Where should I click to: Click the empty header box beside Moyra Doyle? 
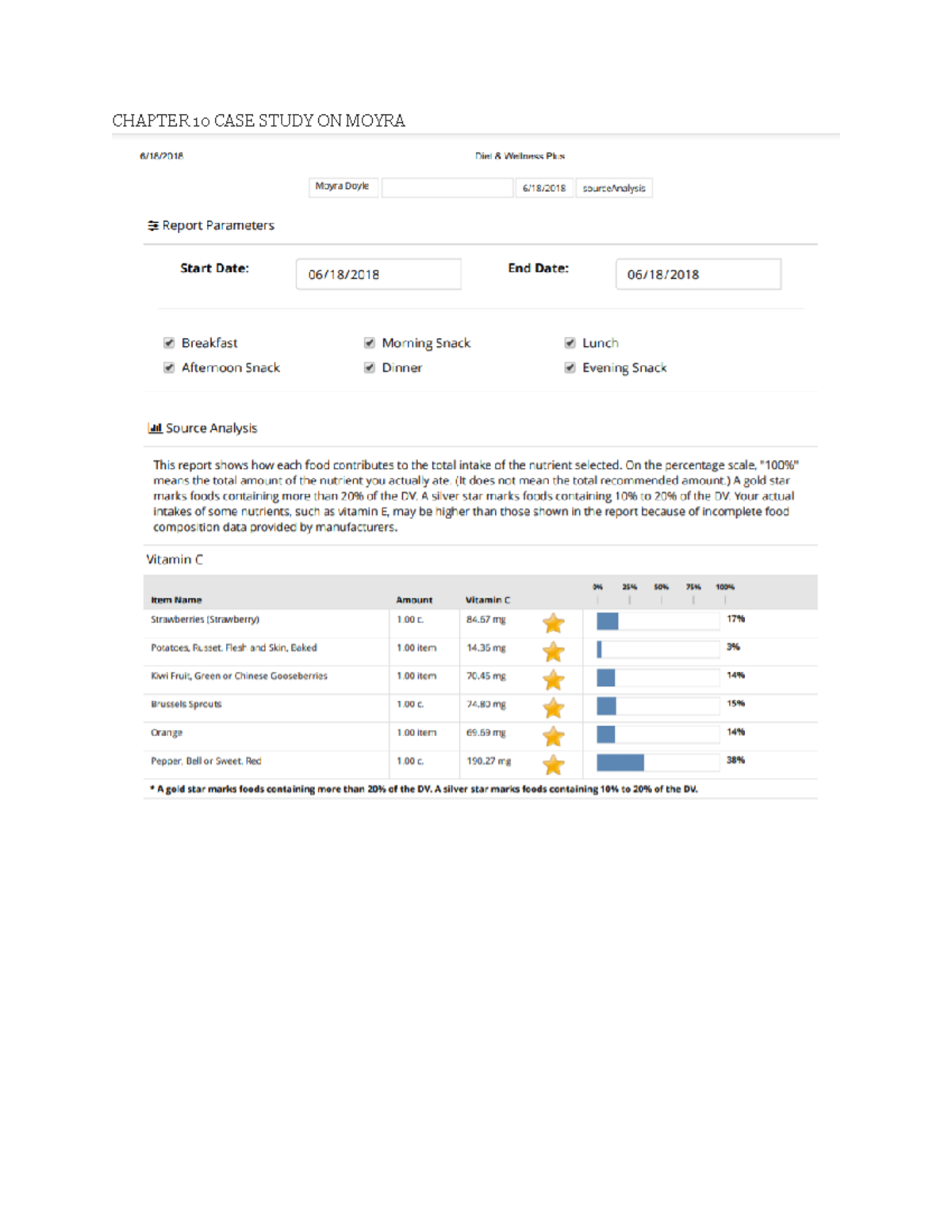tap(447, 187)
